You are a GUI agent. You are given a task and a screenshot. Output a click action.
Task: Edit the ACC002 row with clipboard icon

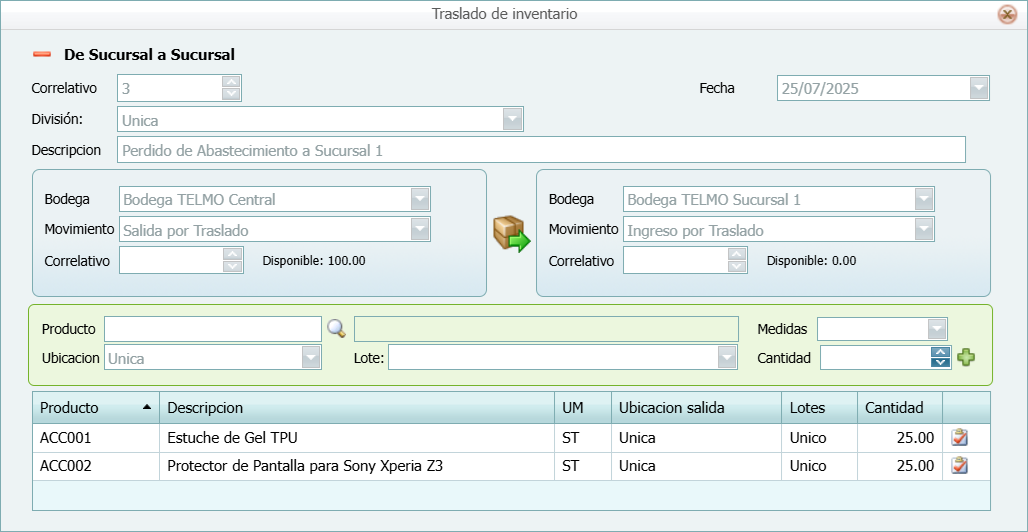tap(960, 465)
